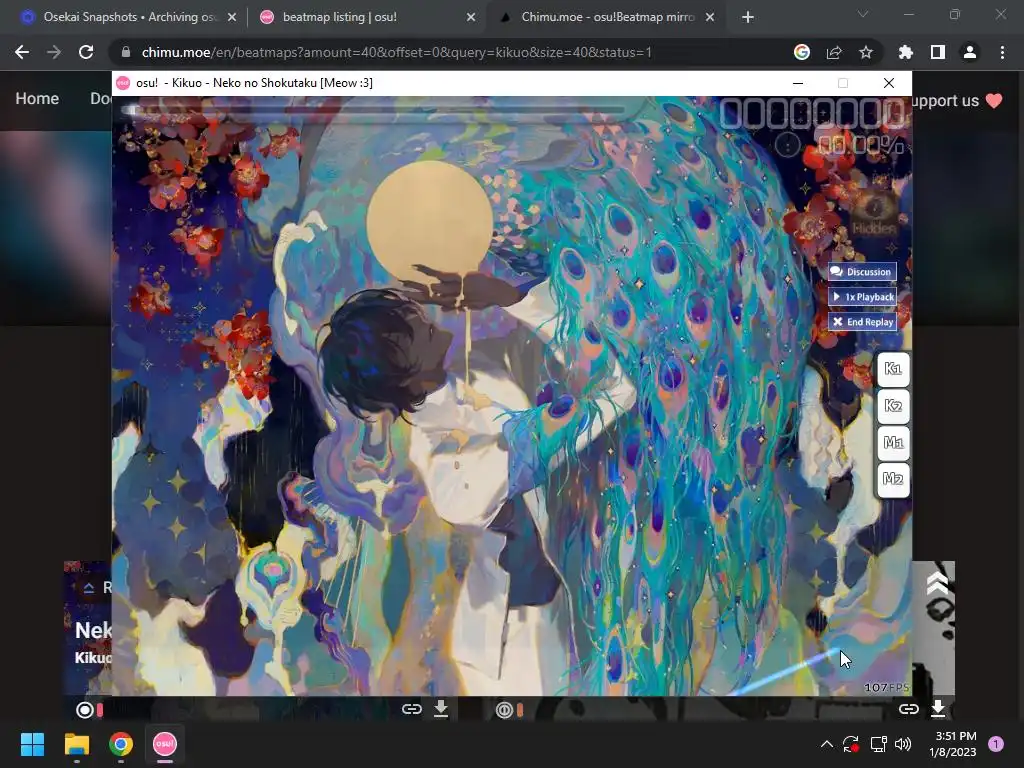Viewport: 1024px width, 768px height.
Task: Open File Explorer from taskbar
Action: tap(76, 744)
